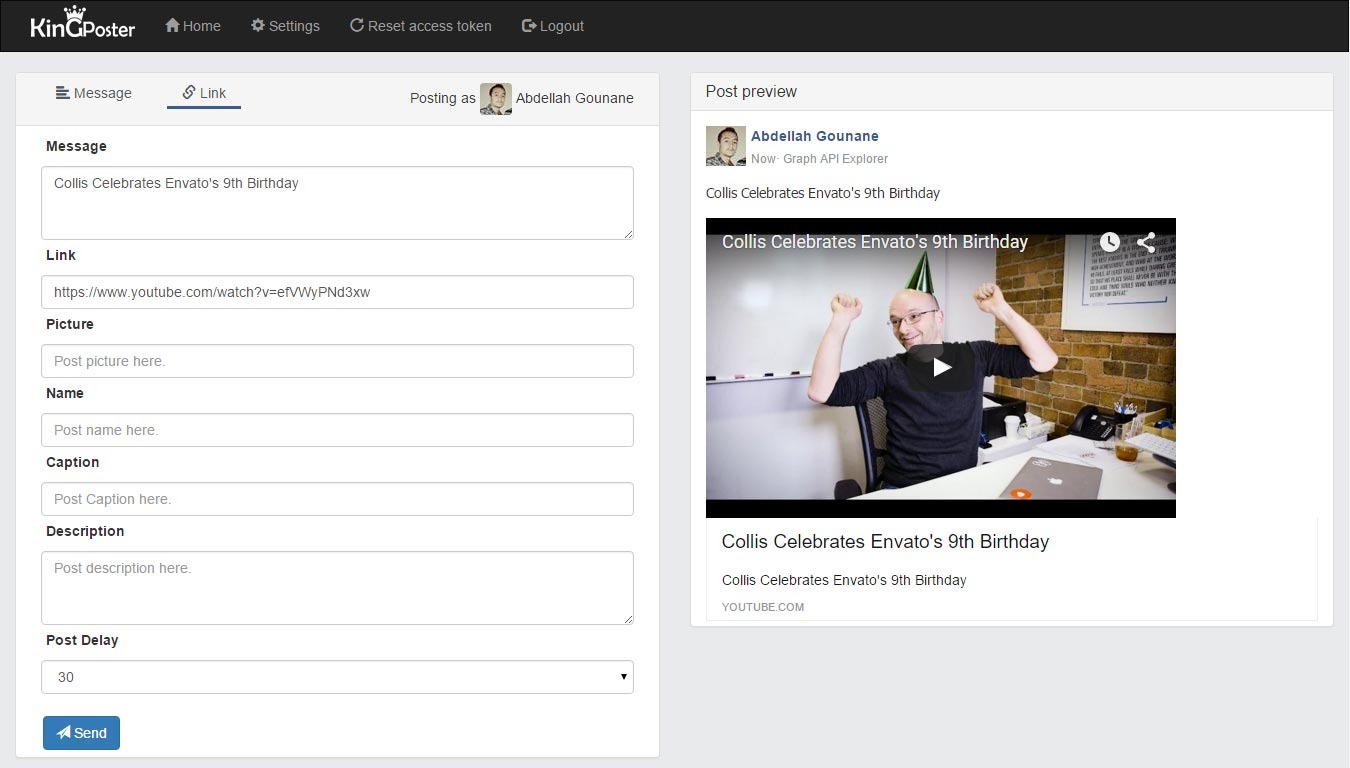Click the 'Abdellah Gounane' name beside Posting as
The image size is (1350, 768).
click(x=575, y=98)
